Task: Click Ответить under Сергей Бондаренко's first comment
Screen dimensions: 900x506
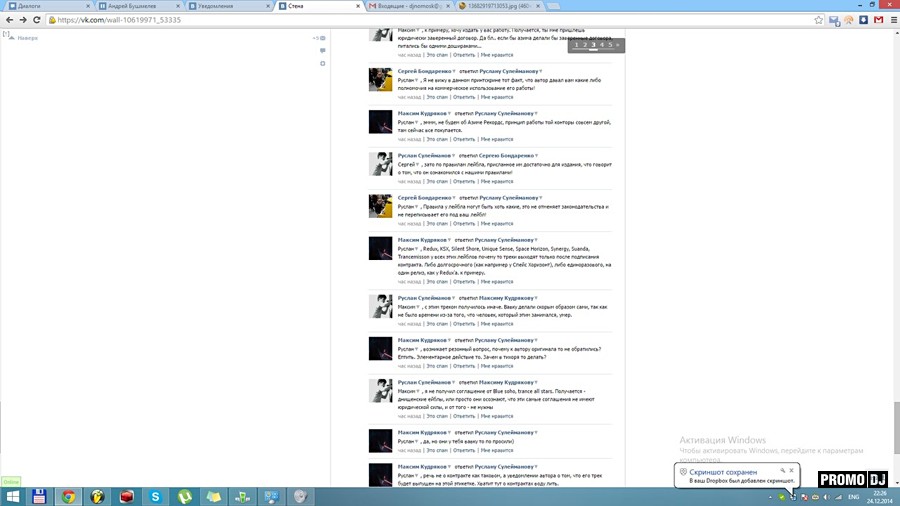Action: (x=464, y=97)
